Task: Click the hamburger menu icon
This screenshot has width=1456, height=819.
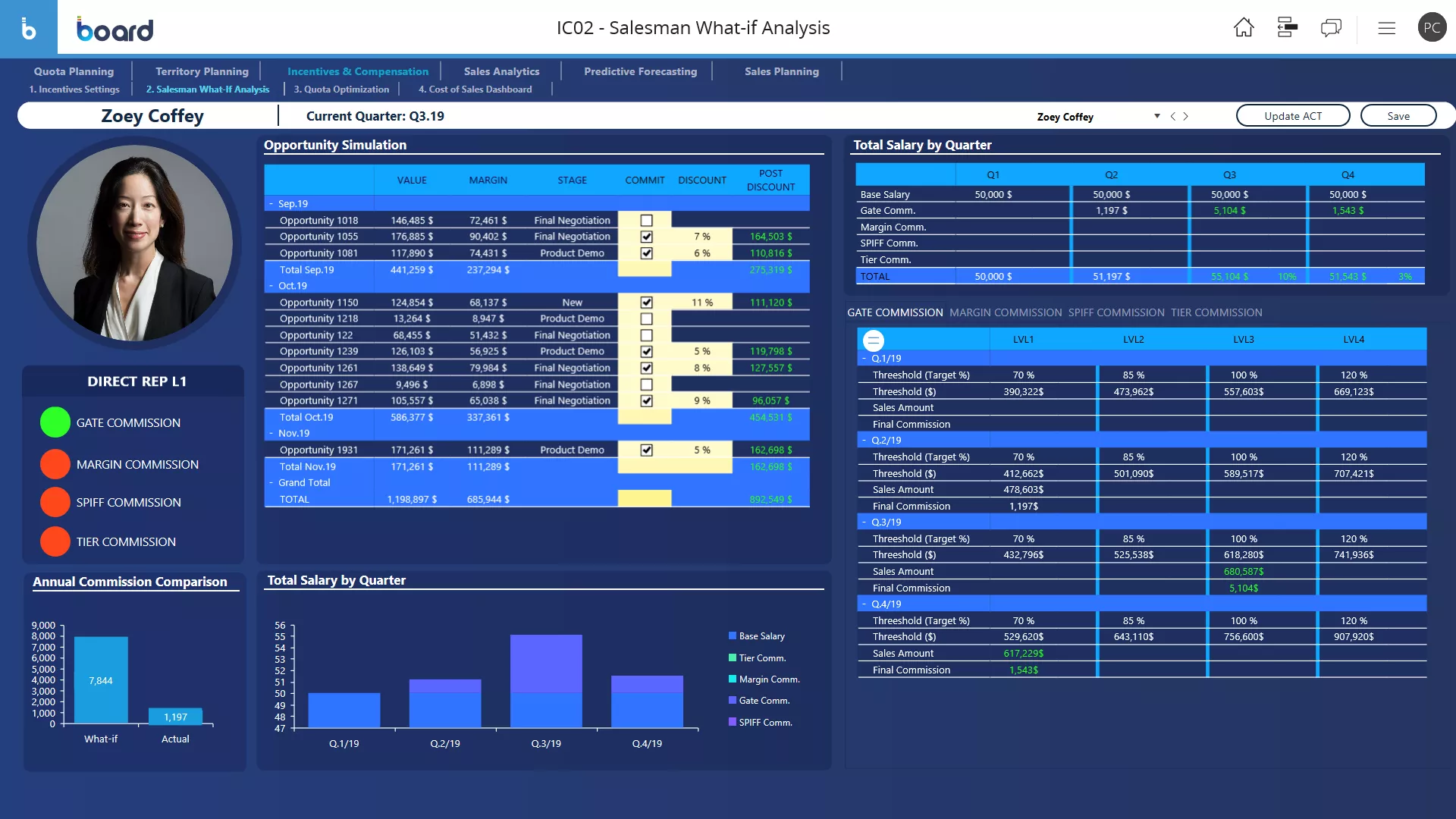Action: point(1386,27)
